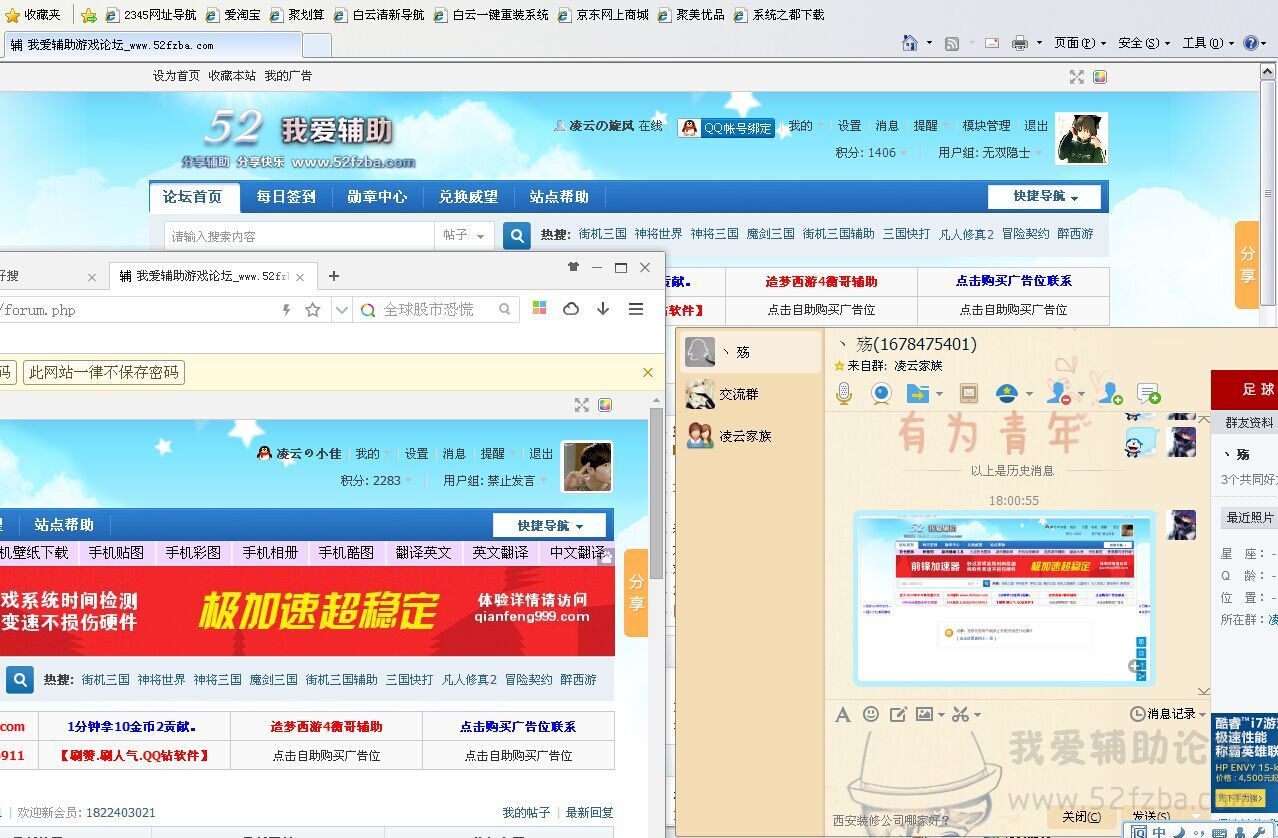Open the 2345网址导航 favorites bar link
Image resolution: width=1278 pixels, height=838 pixels.
[x=150, y=15]
